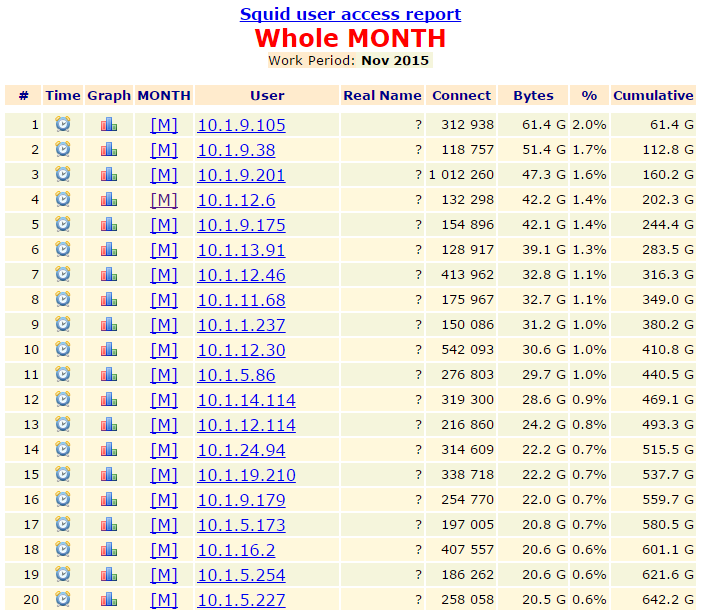Open [M] month link for 10.1.5.227
This screenshot has width=705, height=610.
click(164, 600)
